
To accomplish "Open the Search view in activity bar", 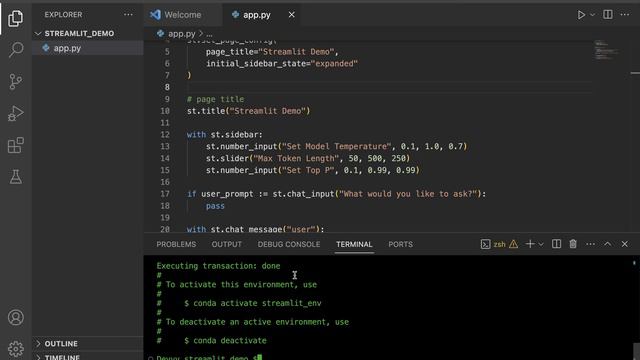I will point(16,50).
